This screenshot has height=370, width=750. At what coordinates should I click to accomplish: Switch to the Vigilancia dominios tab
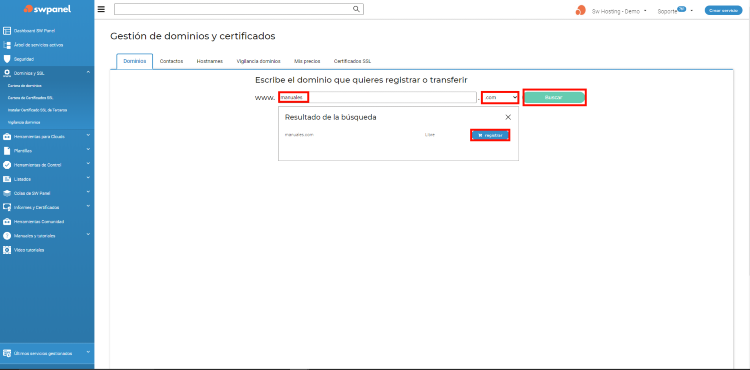click(258, 61)
